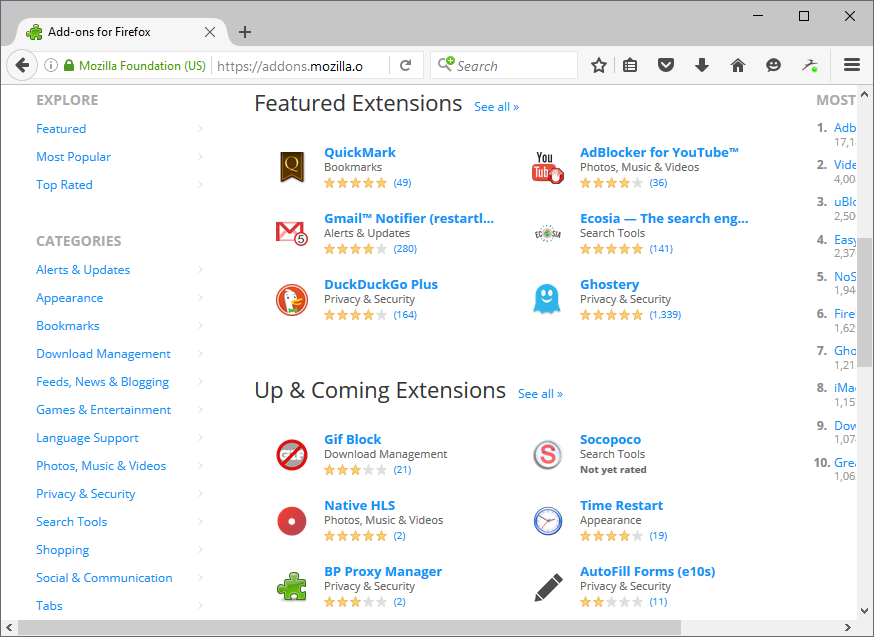This screenshot has height=637, width=874.
Task: Click the QuickMark bookmark ribbon icon
Action: [292, 167]
